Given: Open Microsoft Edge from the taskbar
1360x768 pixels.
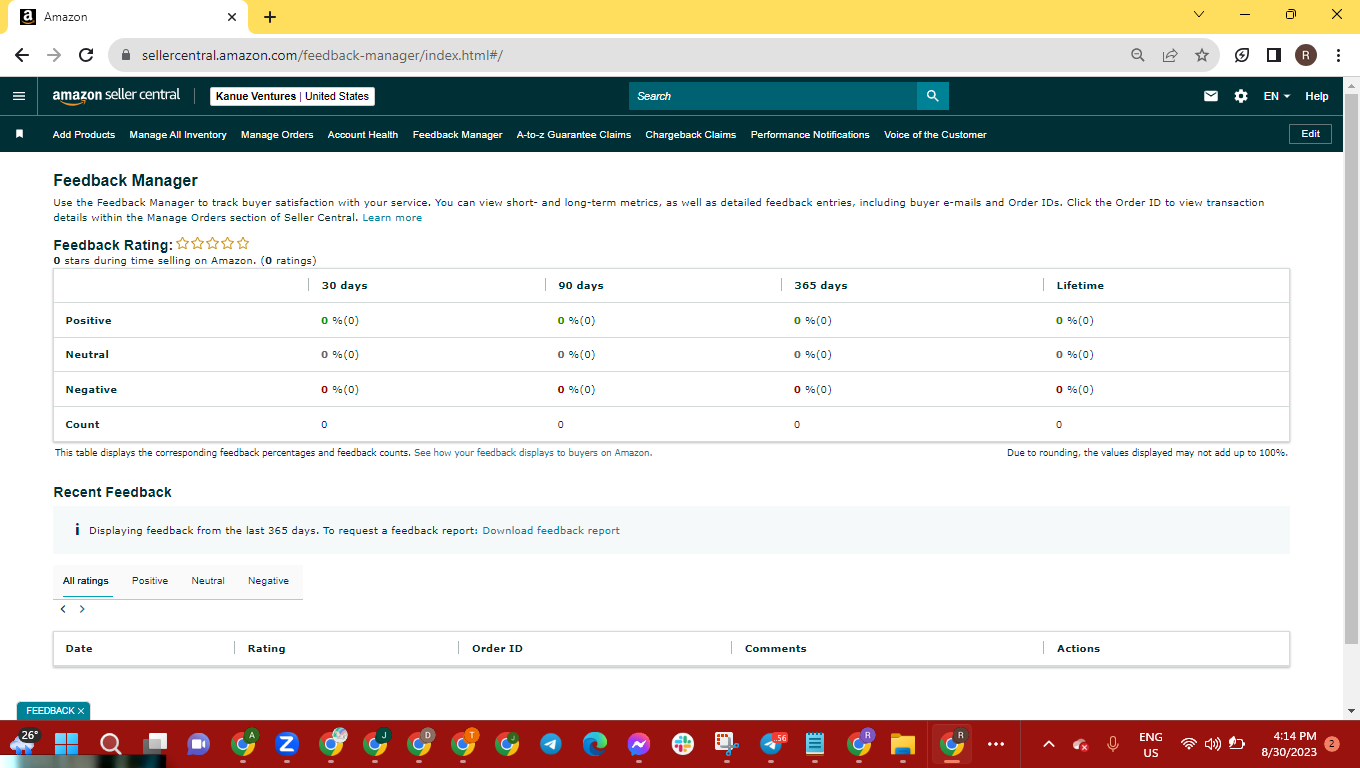Looking at the screenshot, I should pos(595,744).
